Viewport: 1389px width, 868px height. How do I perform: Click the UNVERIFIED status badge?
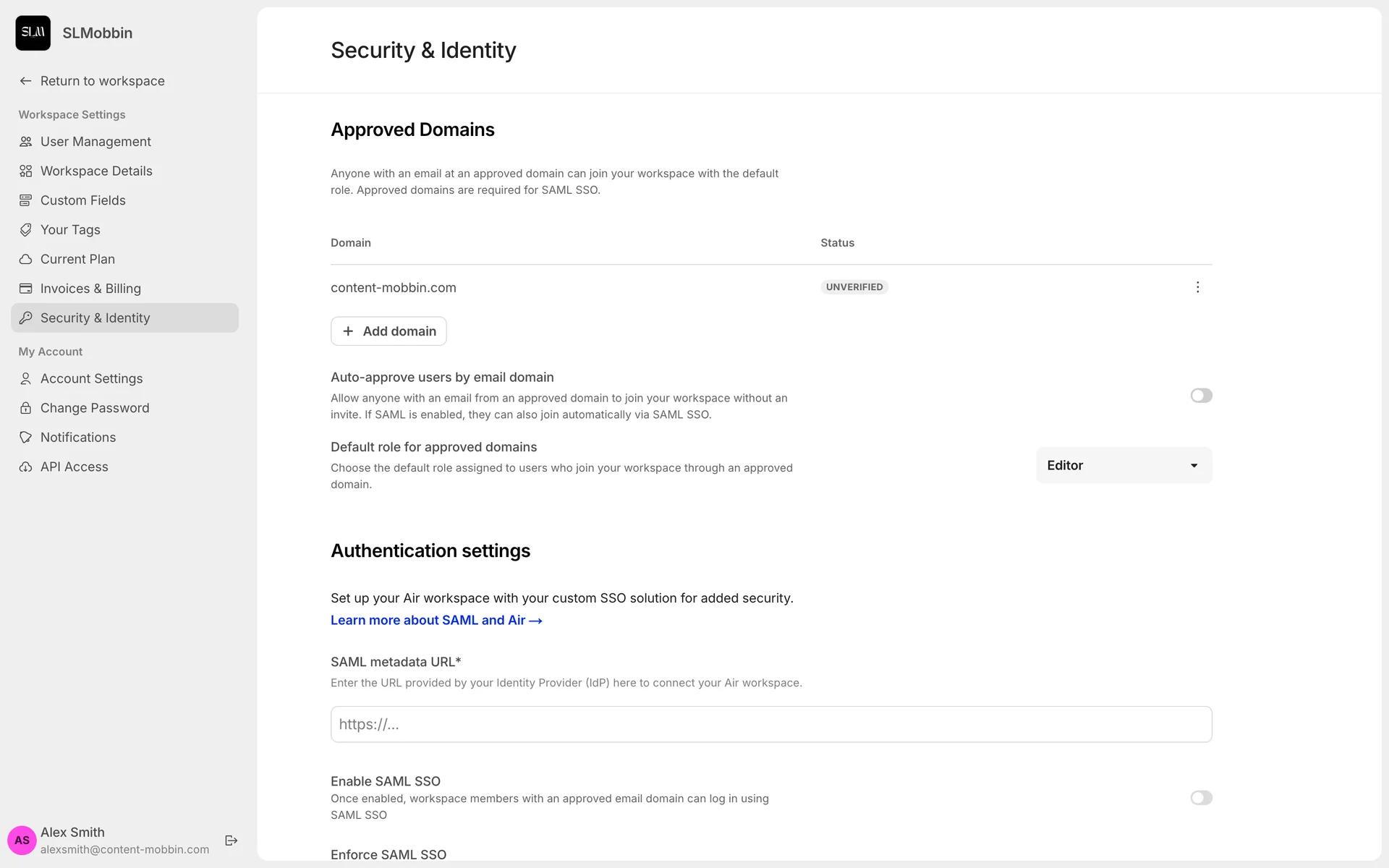pos(854,287)
